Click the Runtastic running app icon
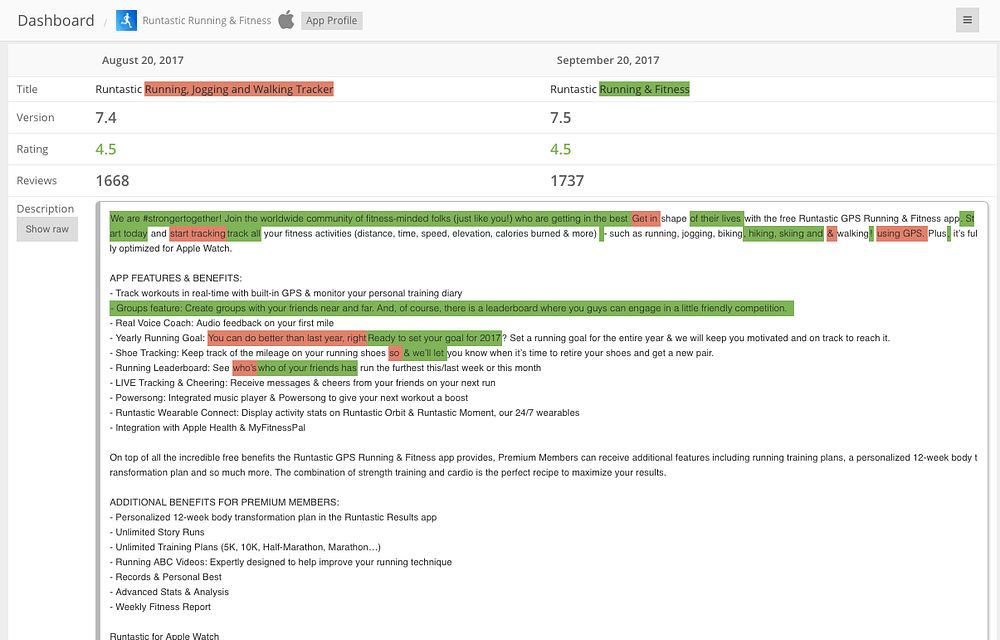This screenshot has width=1000, height=640. [x=126, y=20]
